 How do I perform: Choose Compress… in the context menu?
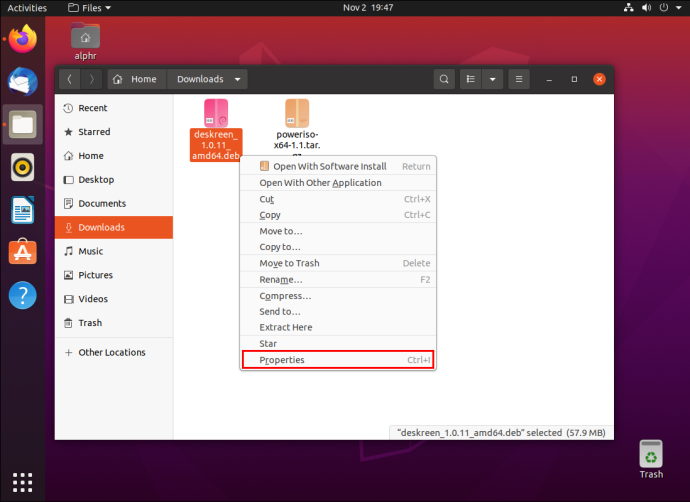click(x=338, y=296)
